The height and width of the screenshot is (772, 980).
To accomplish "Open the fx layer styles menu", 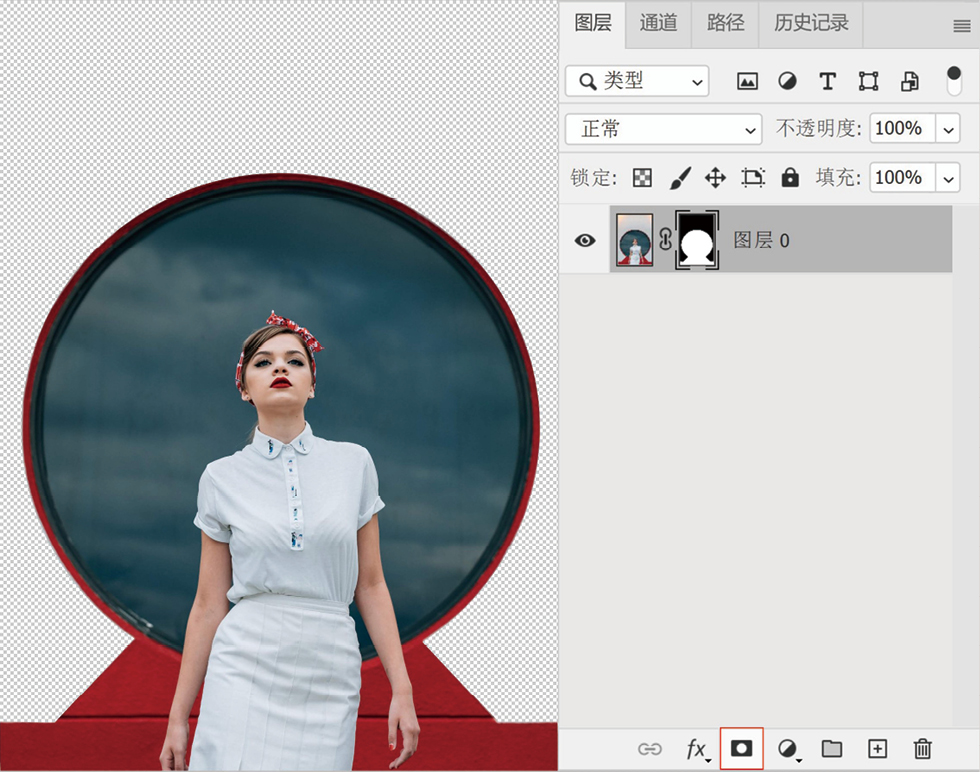I will [x=696, y=748].
